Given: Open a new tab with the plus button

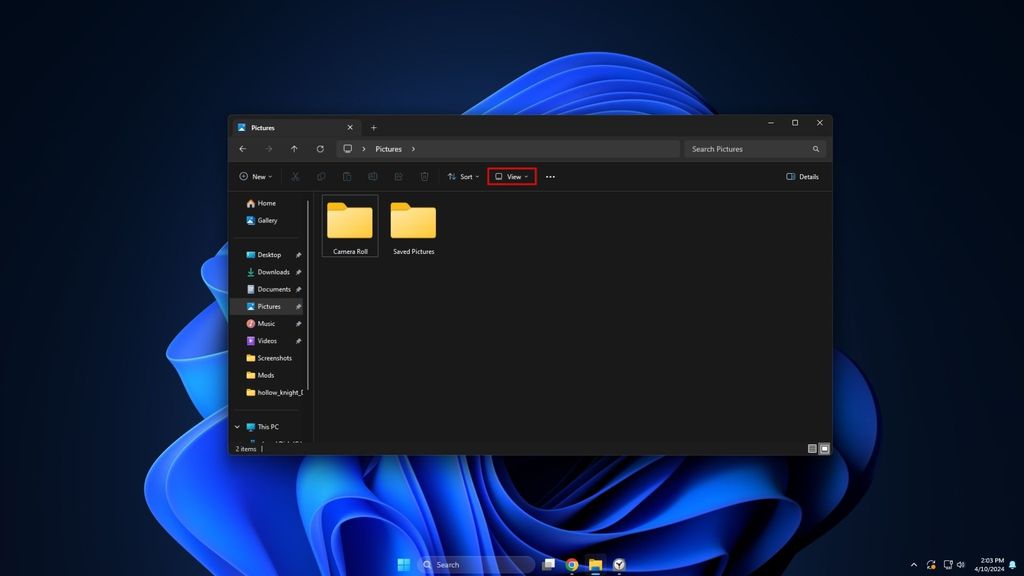Looking at the screenshot, I should (373, 127).
